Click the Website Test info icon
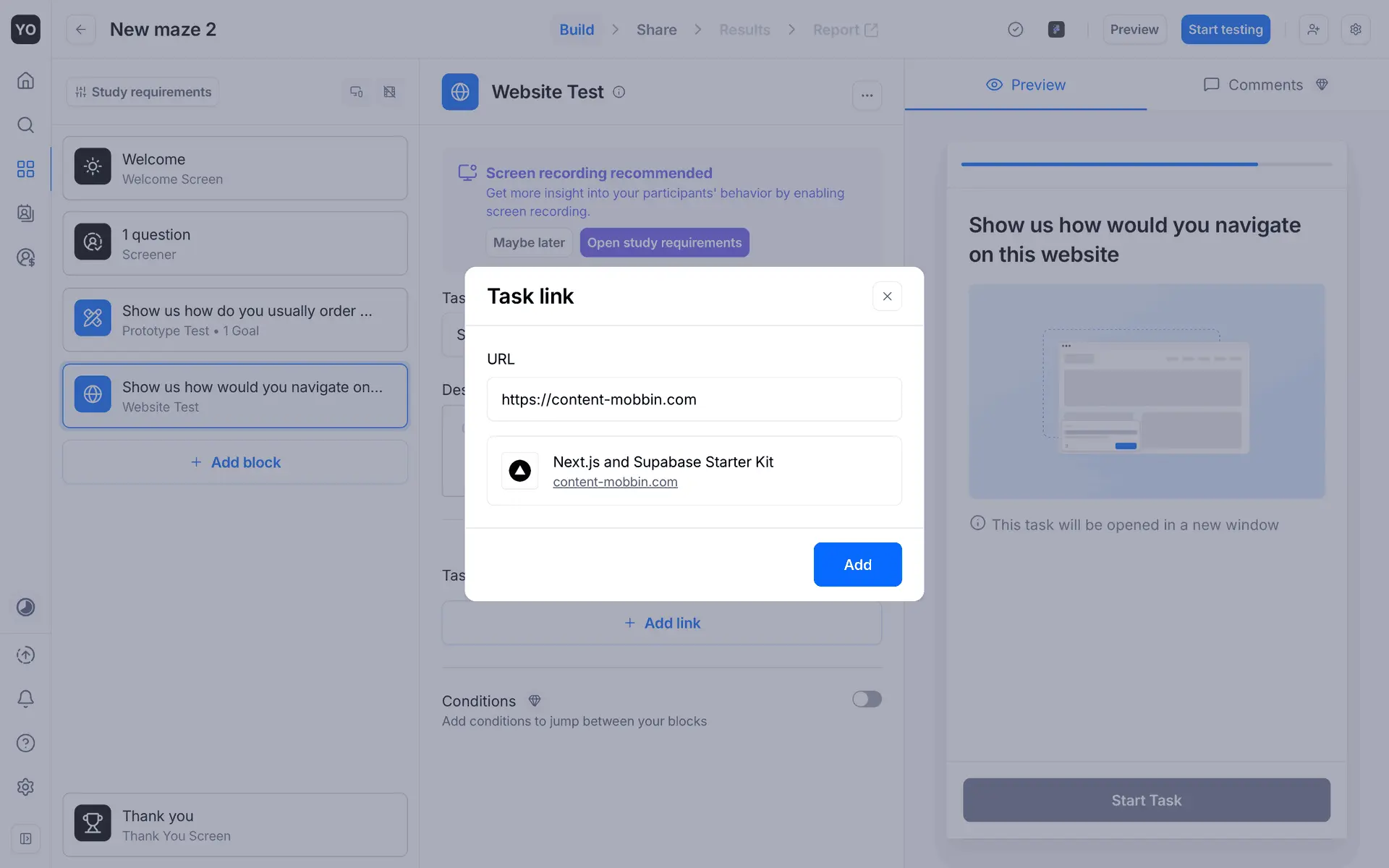Viewport: 1389px width, 868px height. 619,92
